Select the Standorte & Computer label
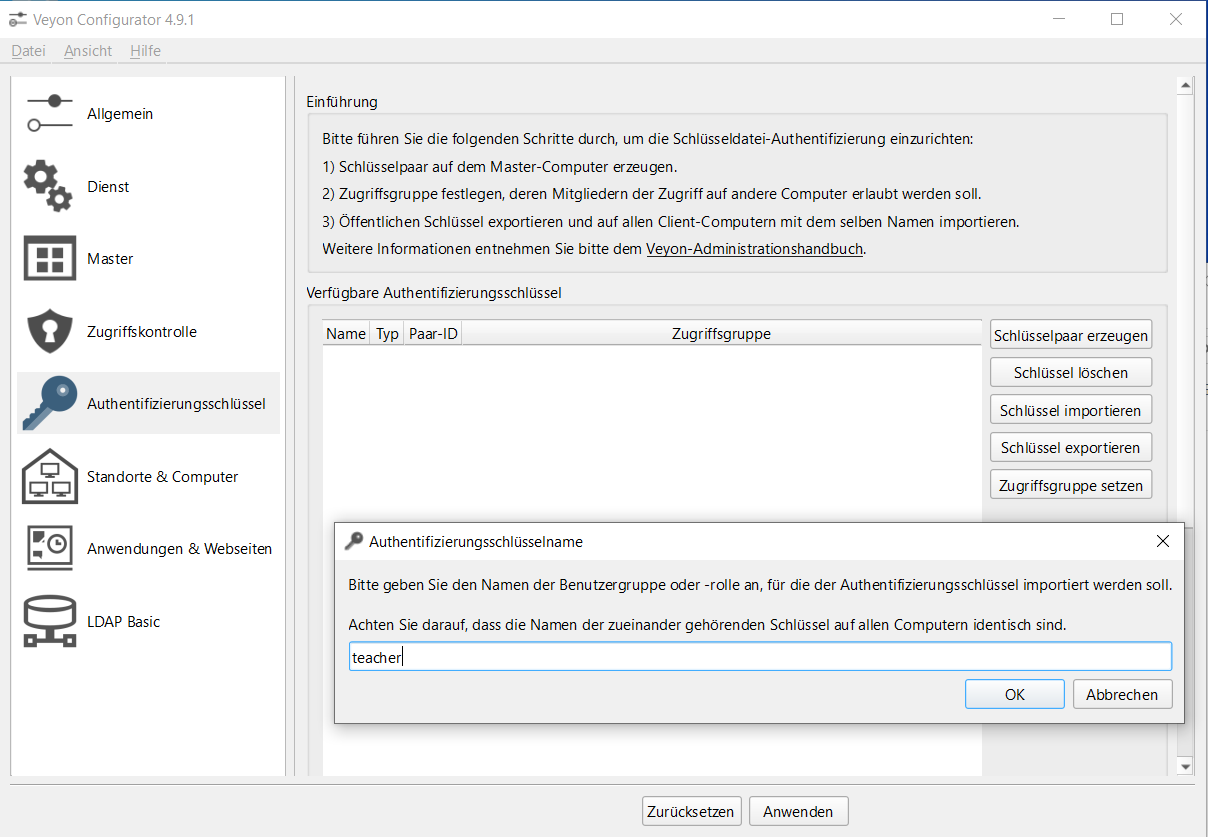 (163, 477)
